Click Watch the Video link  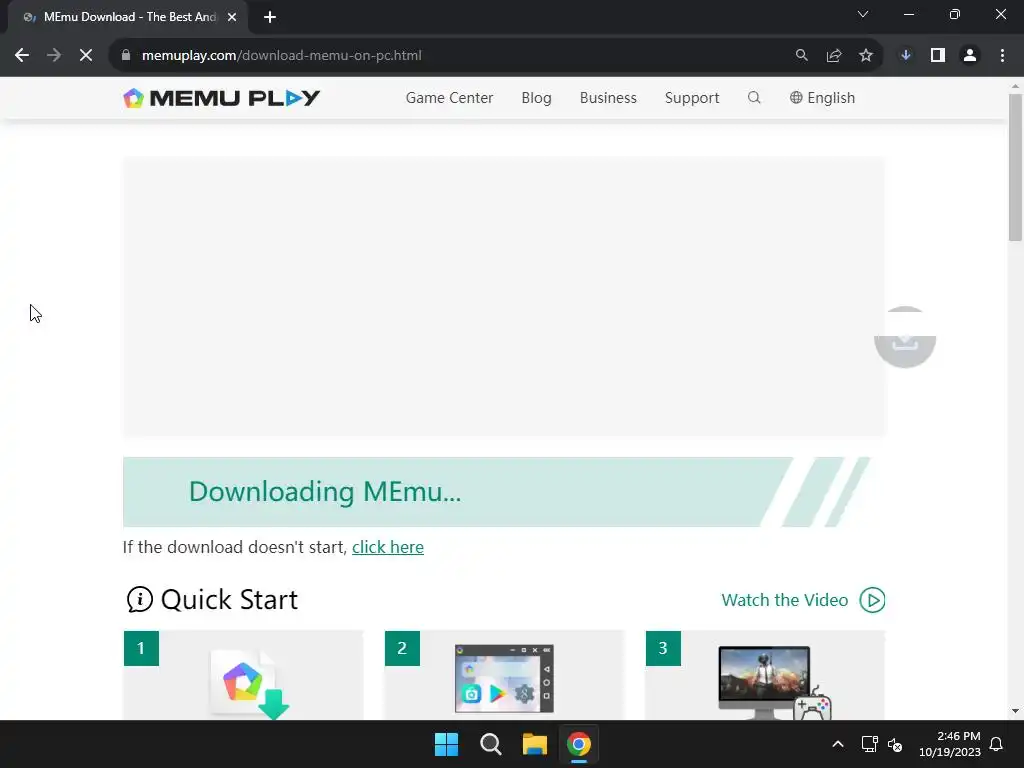tap(784, 600)
